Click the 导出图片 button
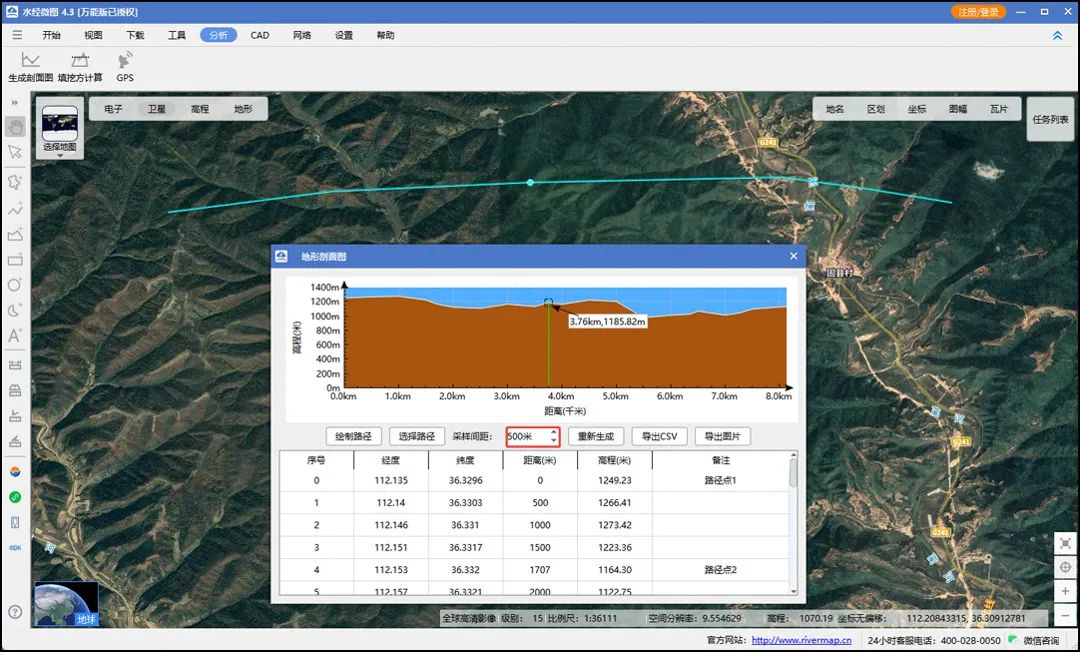This screenshot has height=652, width=1080. click(x=723, y=436)
